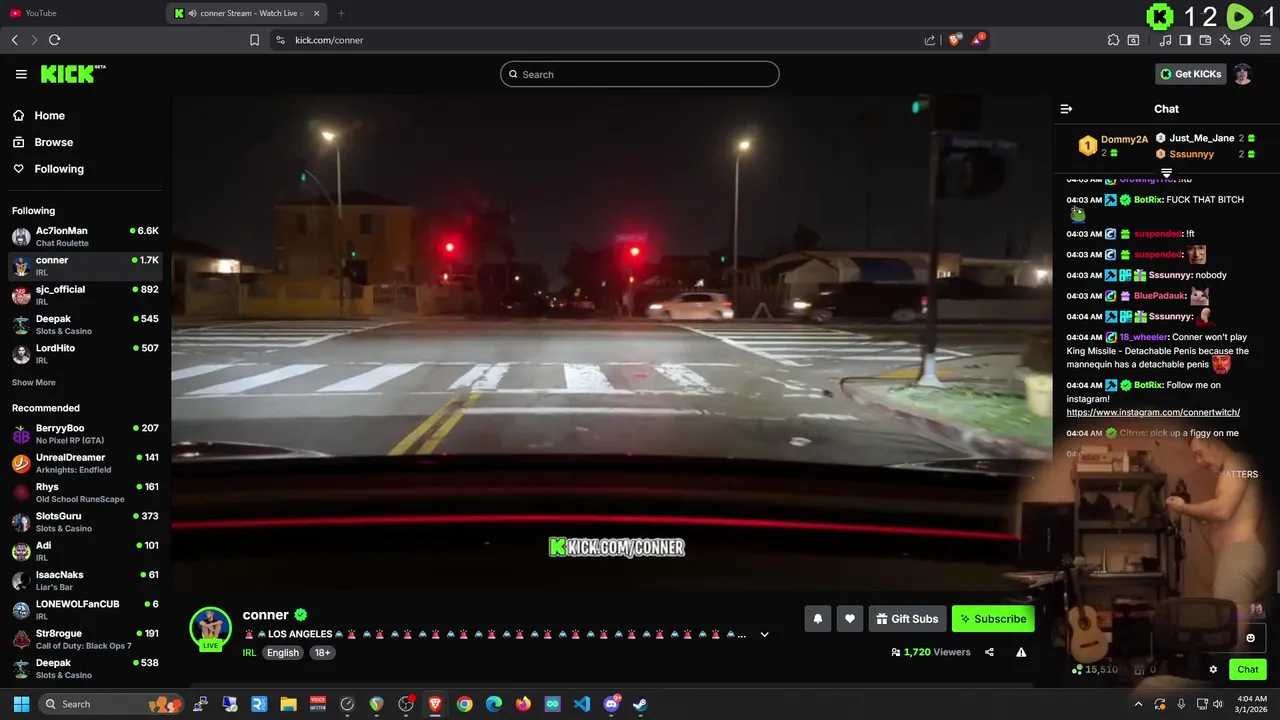Open Brave Rewards triangle icon
This screenshot has height=720, width=1280.
point(979,40)
